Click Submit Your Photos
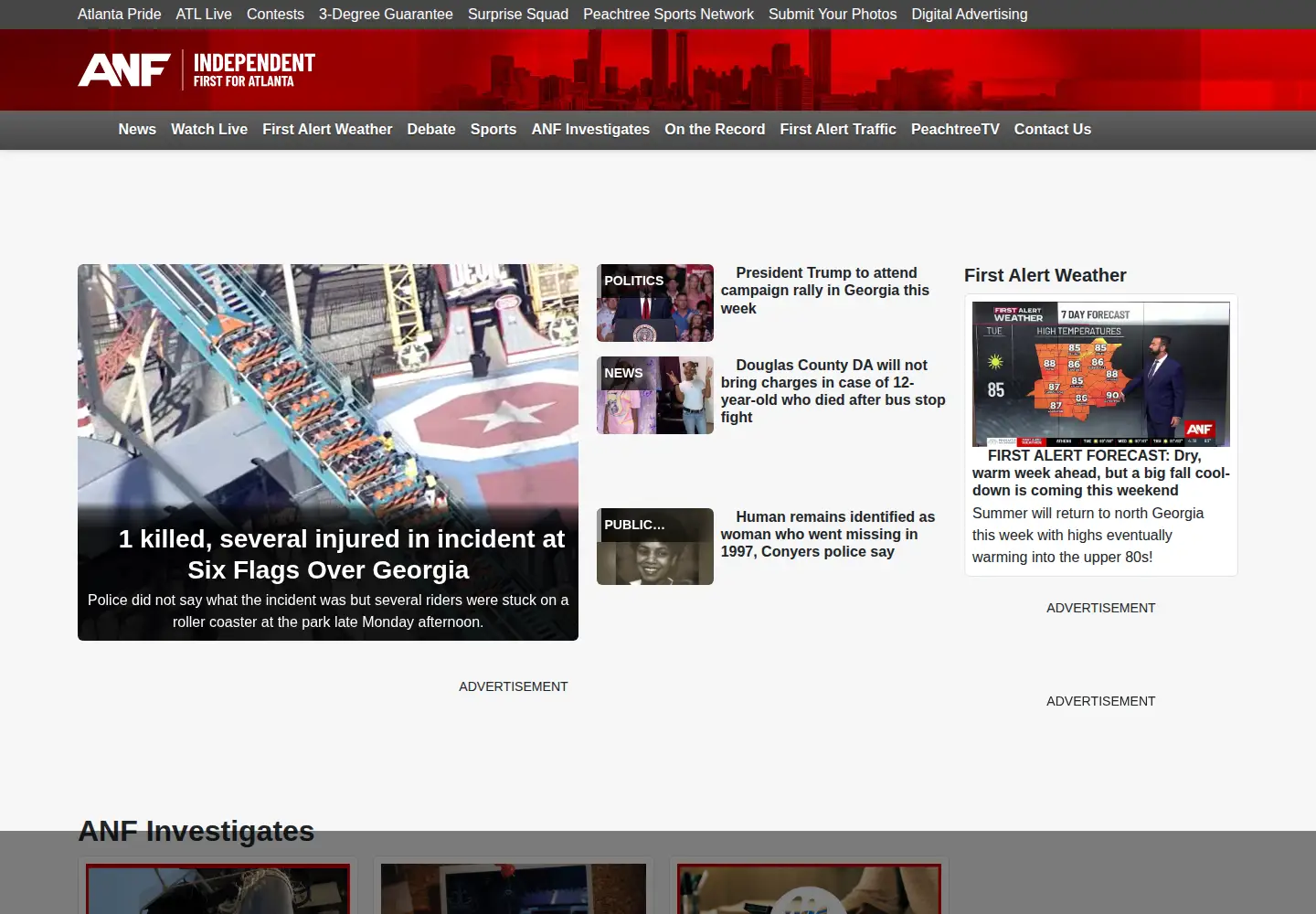This screenshot has width=1316, height=914. point(833,15)
